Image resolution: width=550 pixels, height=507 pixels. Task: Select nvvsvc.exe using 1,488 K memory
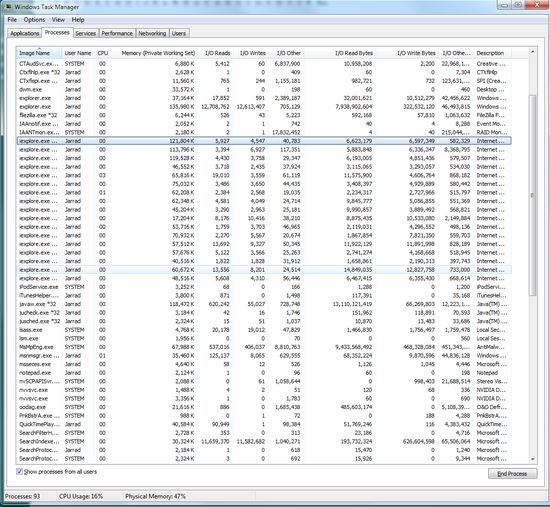pyautogui.click(x=264, y=390)
